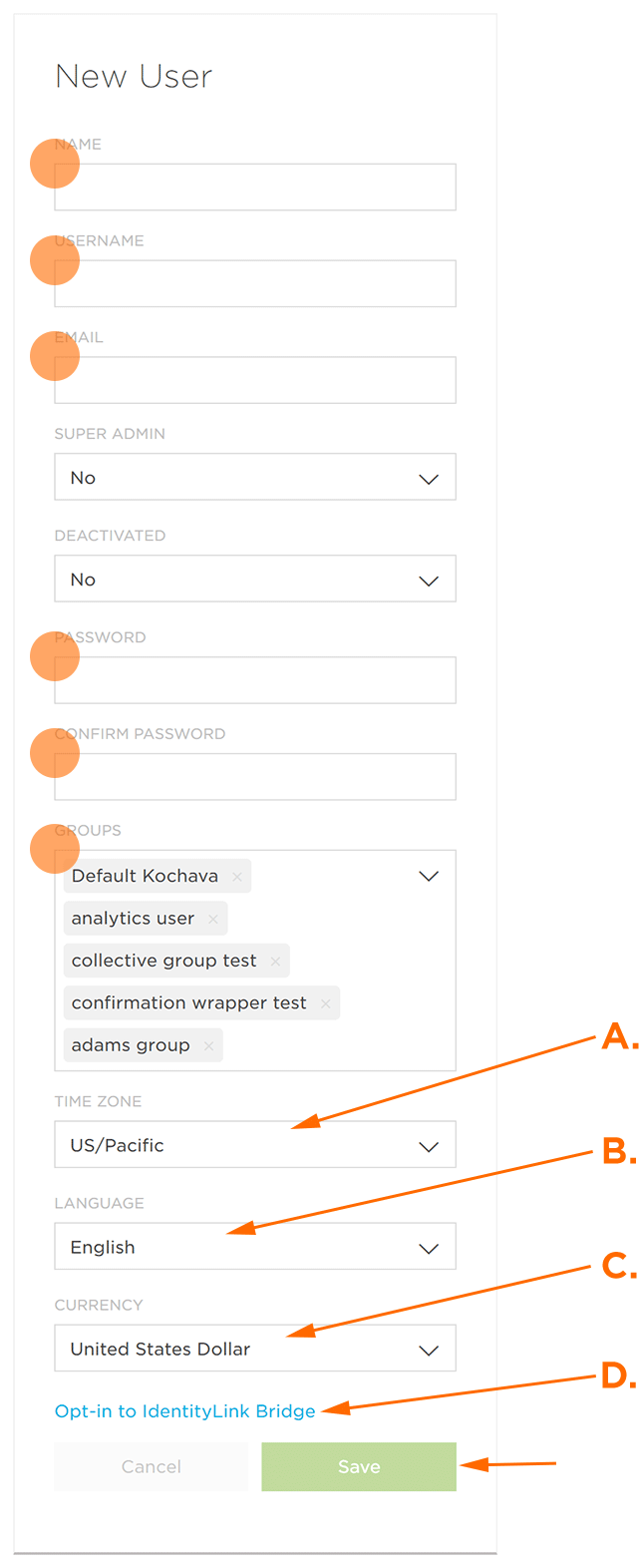Open the Language dropdown
The height and width of the screenshot is (1568, 639).
click(255, 1247)
